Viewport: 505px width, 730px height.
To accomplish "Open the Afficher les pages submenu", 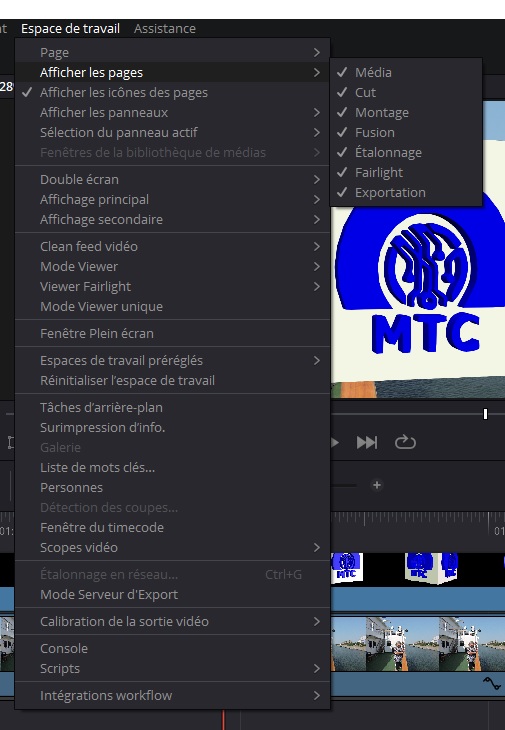I will click(x=172, y=73).
